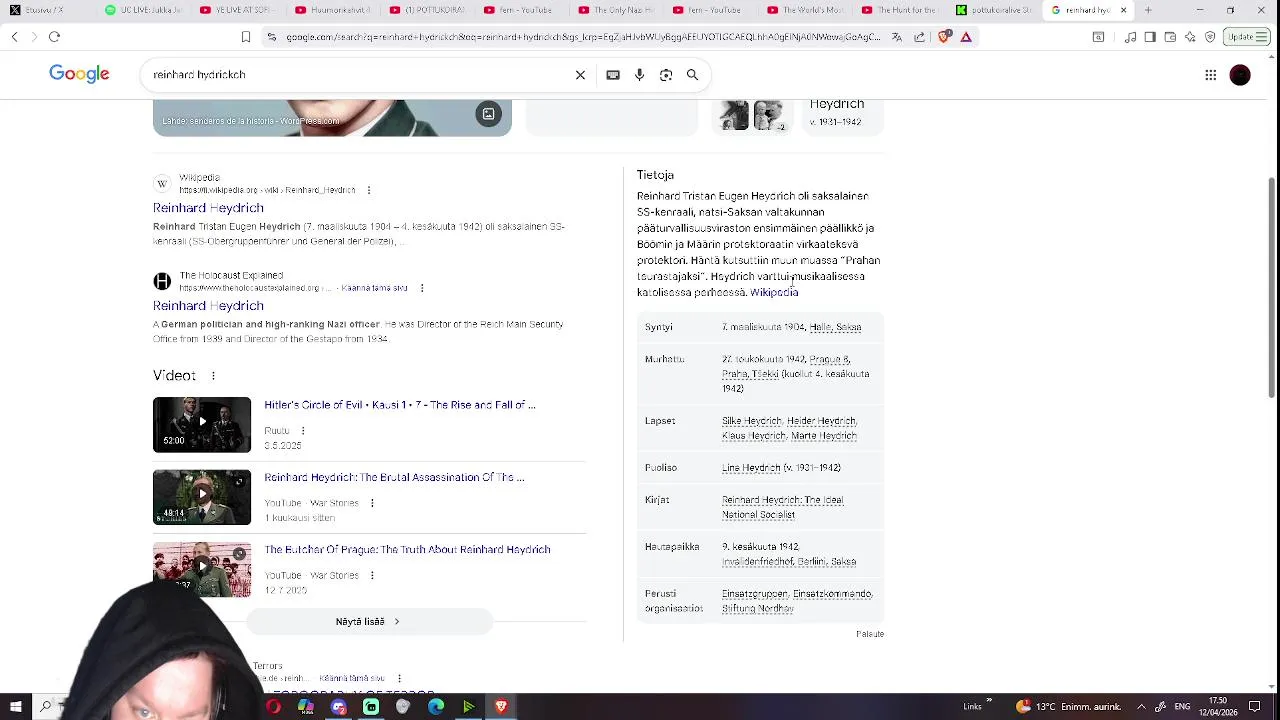Open Windows Start menu
The image size is (1280, 720).
tap(15, 707)
